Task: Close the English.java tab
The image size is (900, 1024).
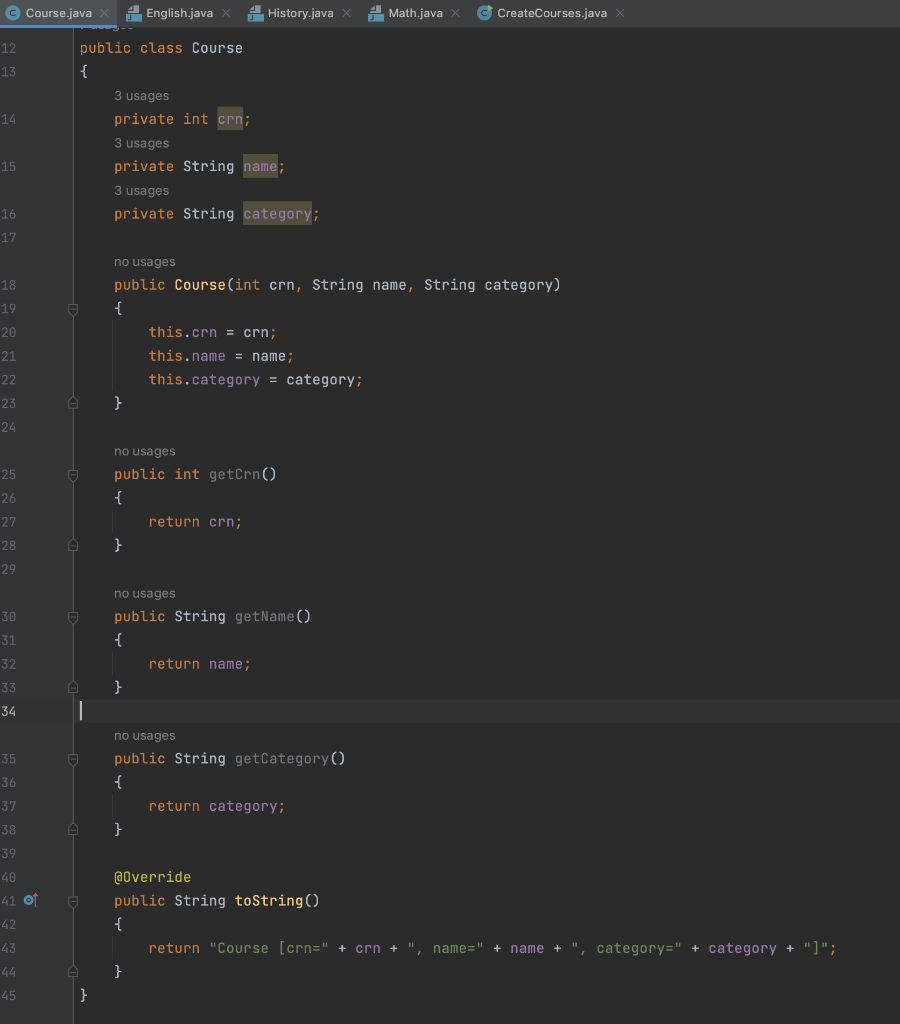Action: click(x=226, y=13)
